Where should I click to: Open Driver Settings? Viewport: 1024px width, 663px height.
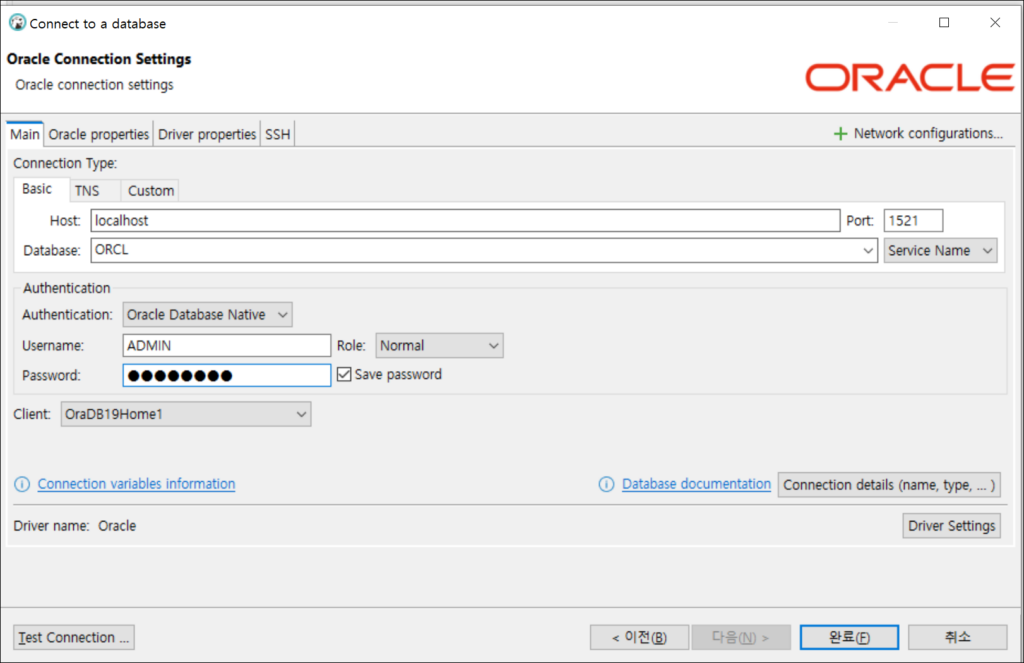pos(952,526)
